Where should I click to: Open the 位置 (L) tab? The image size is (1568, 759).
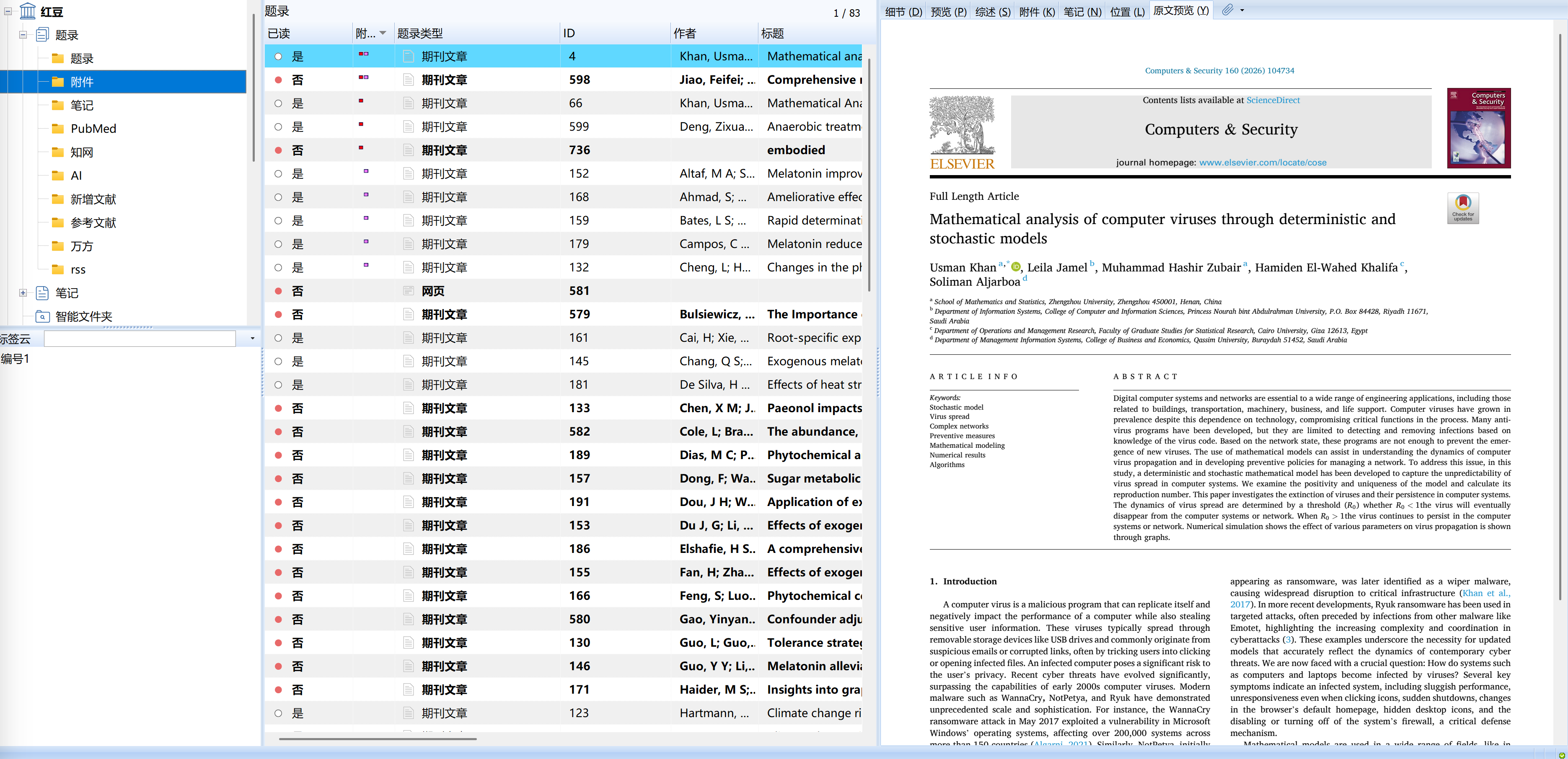click(x=1127, y=12)
